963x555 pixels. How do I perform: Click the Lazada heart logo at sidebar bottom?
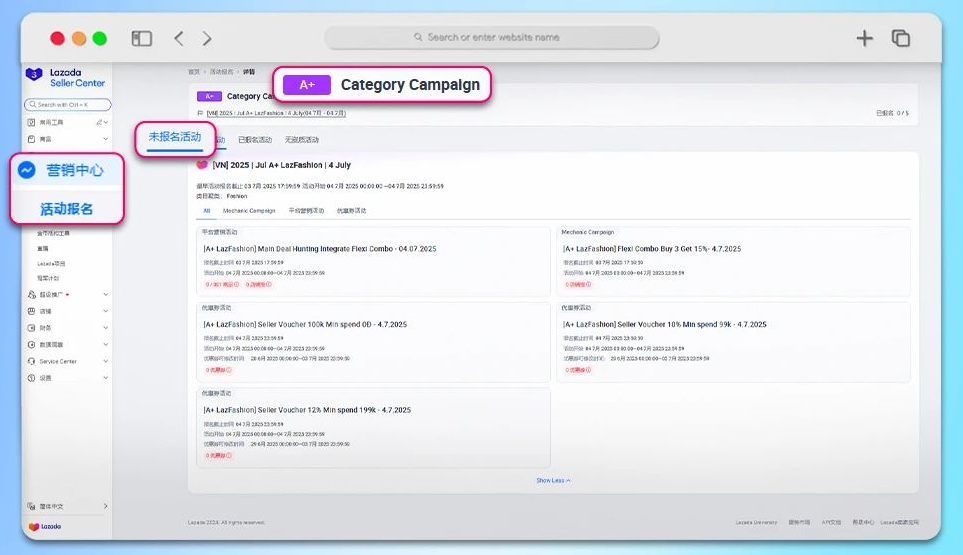tap(34, 527)
